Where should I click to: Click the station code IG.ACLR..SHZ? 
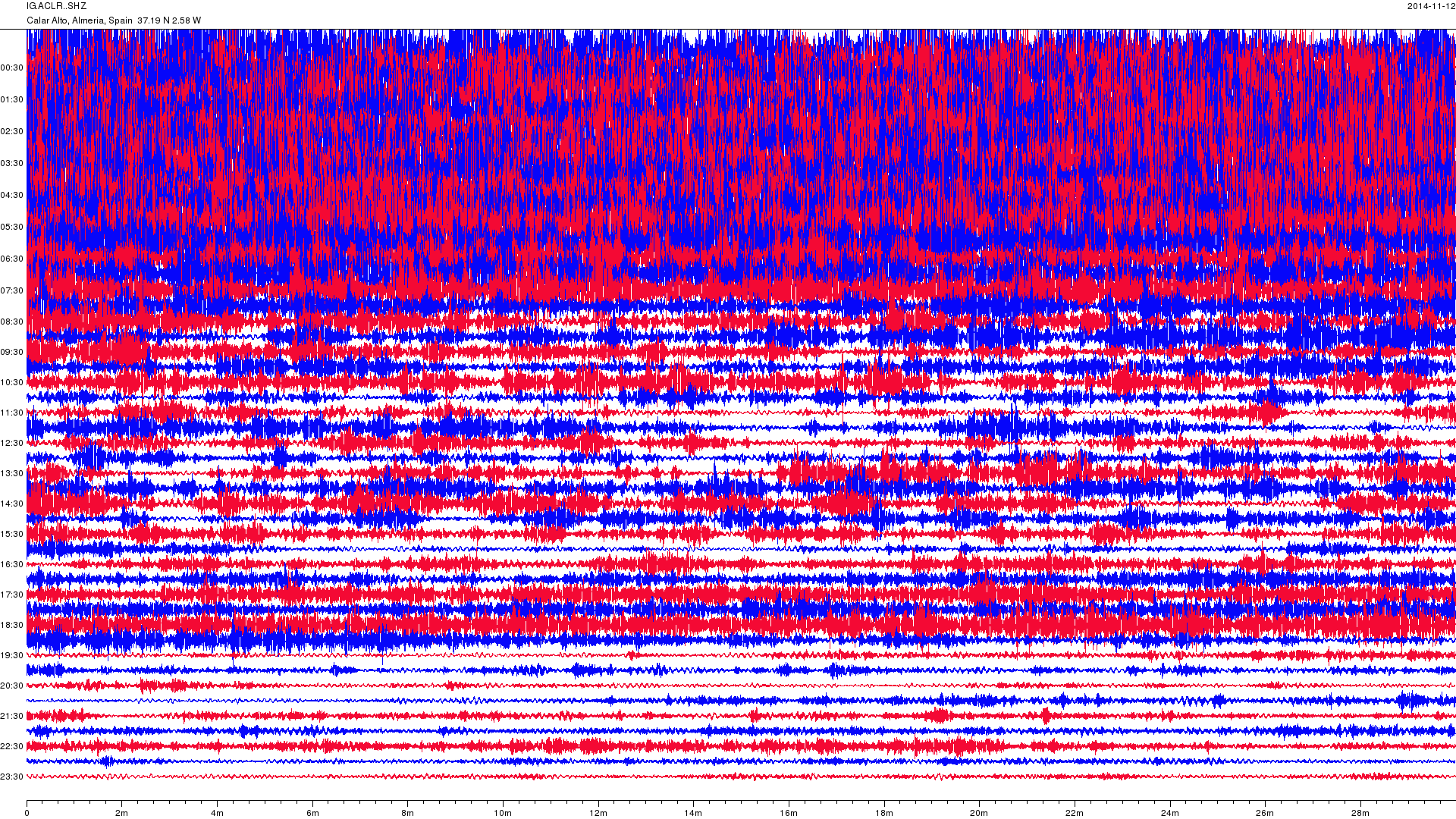57,6
